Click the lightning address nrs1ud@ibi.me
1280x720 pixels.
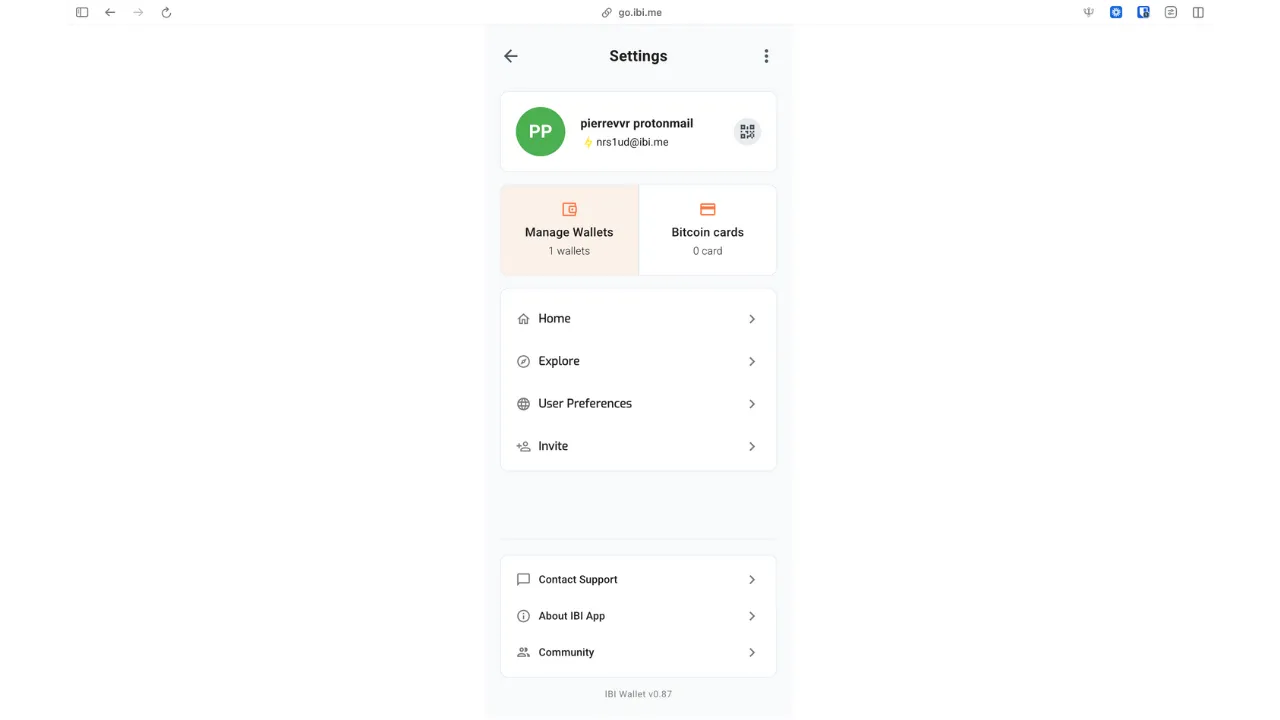[632, 142]
